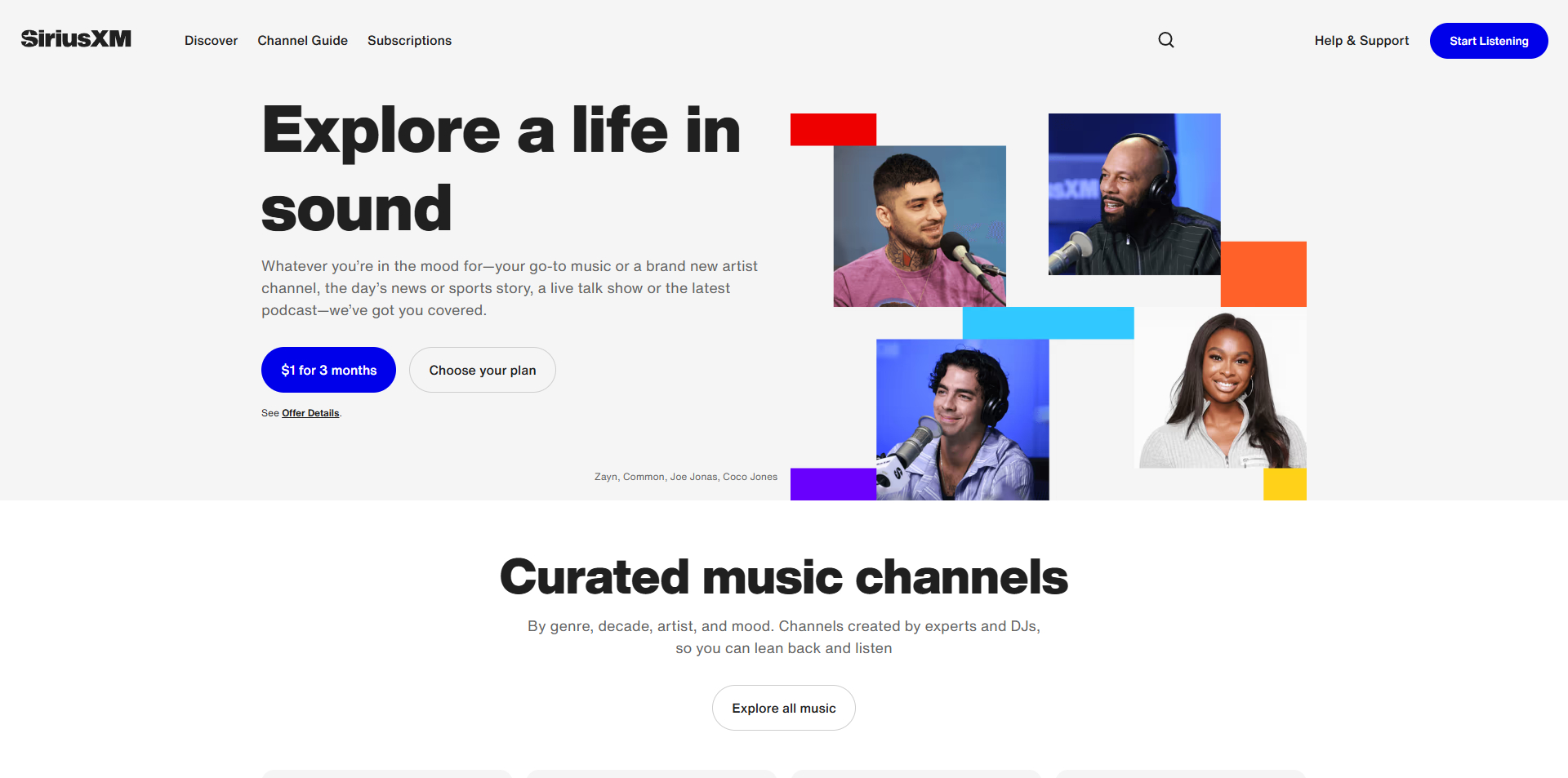Click photo of man in black striped jacket
Screen dimensions: 1568x778
(1134, 193)
